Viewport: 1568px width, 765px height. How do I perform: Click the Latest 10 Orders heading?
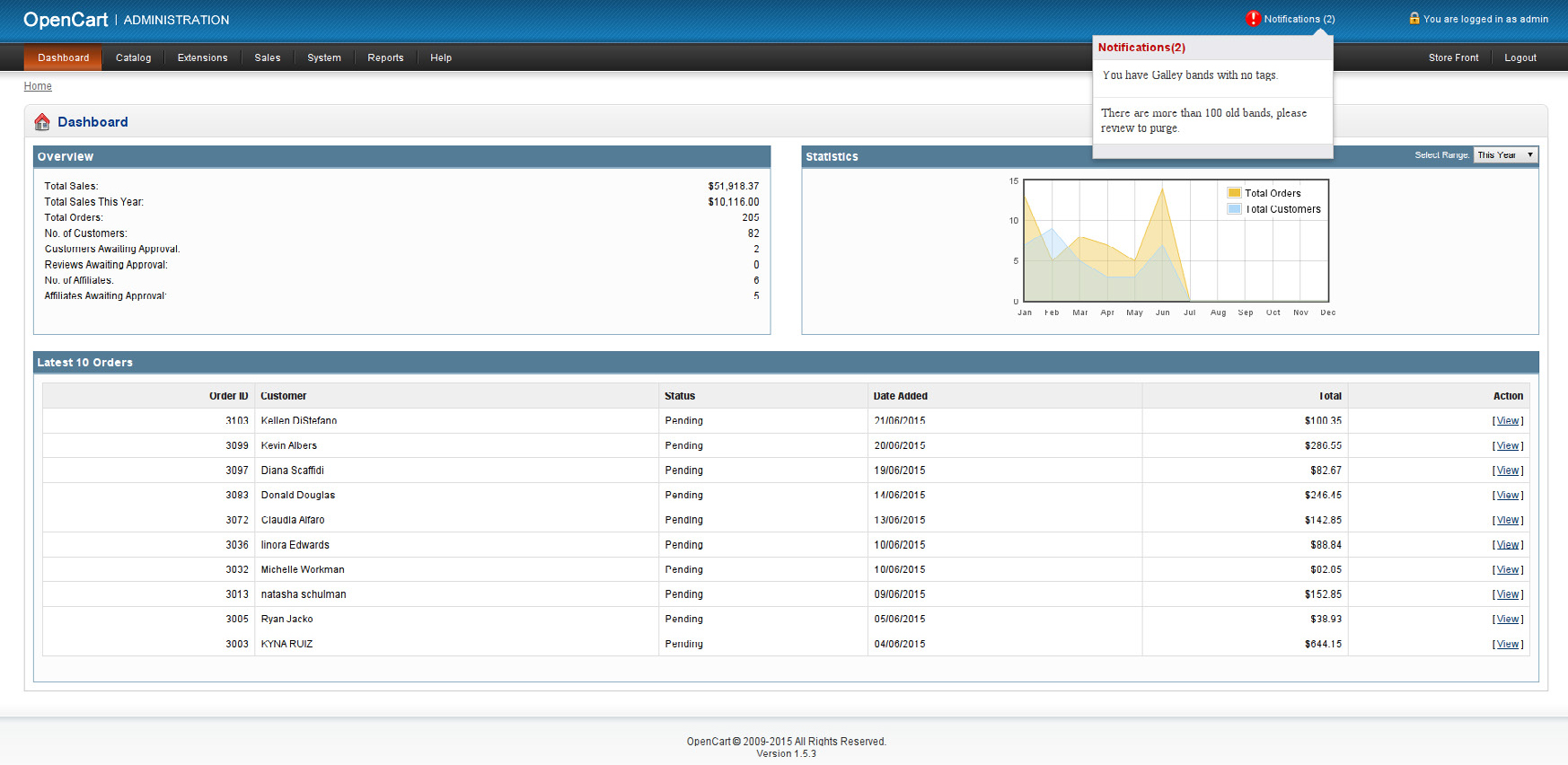[x=84, y=363]
